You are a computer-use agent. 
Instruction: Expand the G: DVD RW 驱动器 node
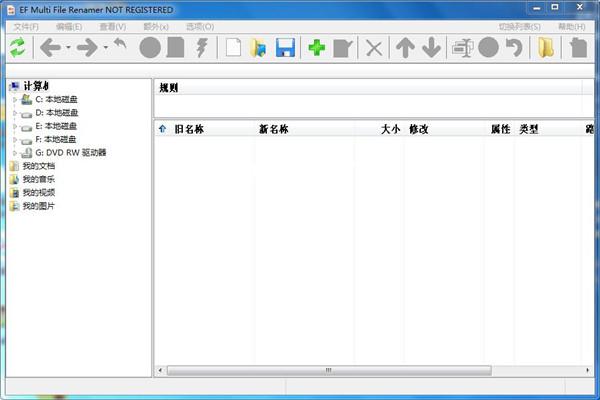[15, 153]
